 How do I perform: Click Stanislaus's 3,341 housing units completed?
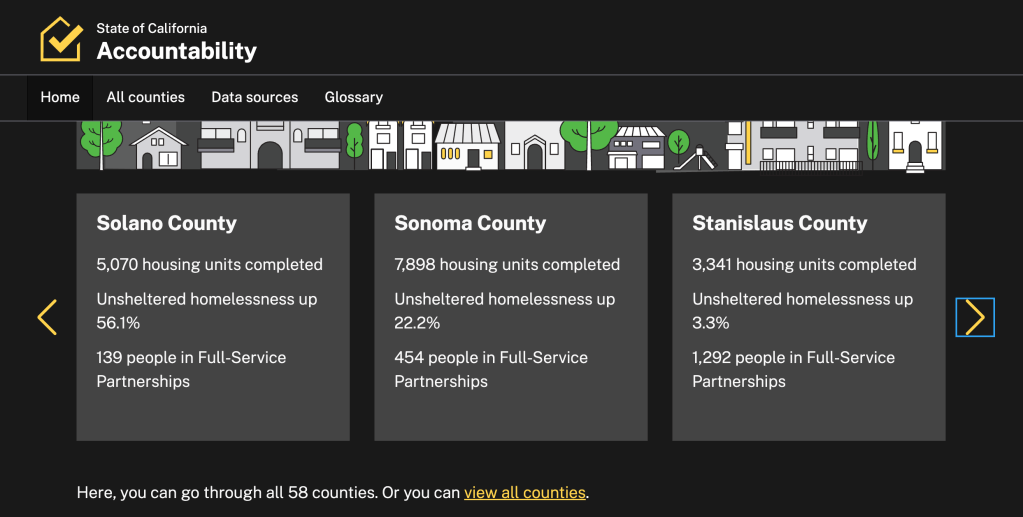(804, 265)
